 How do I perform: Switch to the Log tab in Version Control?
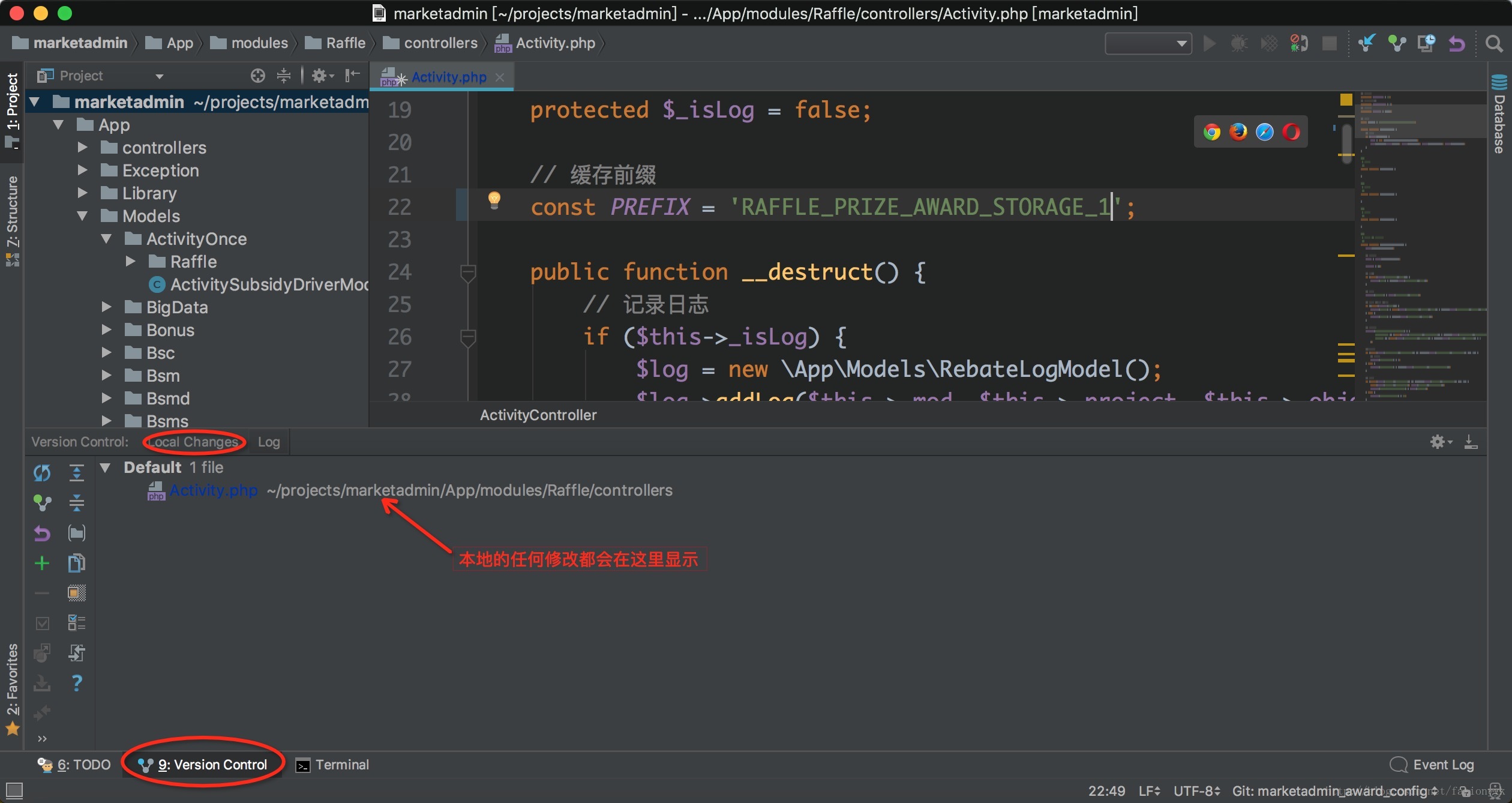(x=269, y=442)
